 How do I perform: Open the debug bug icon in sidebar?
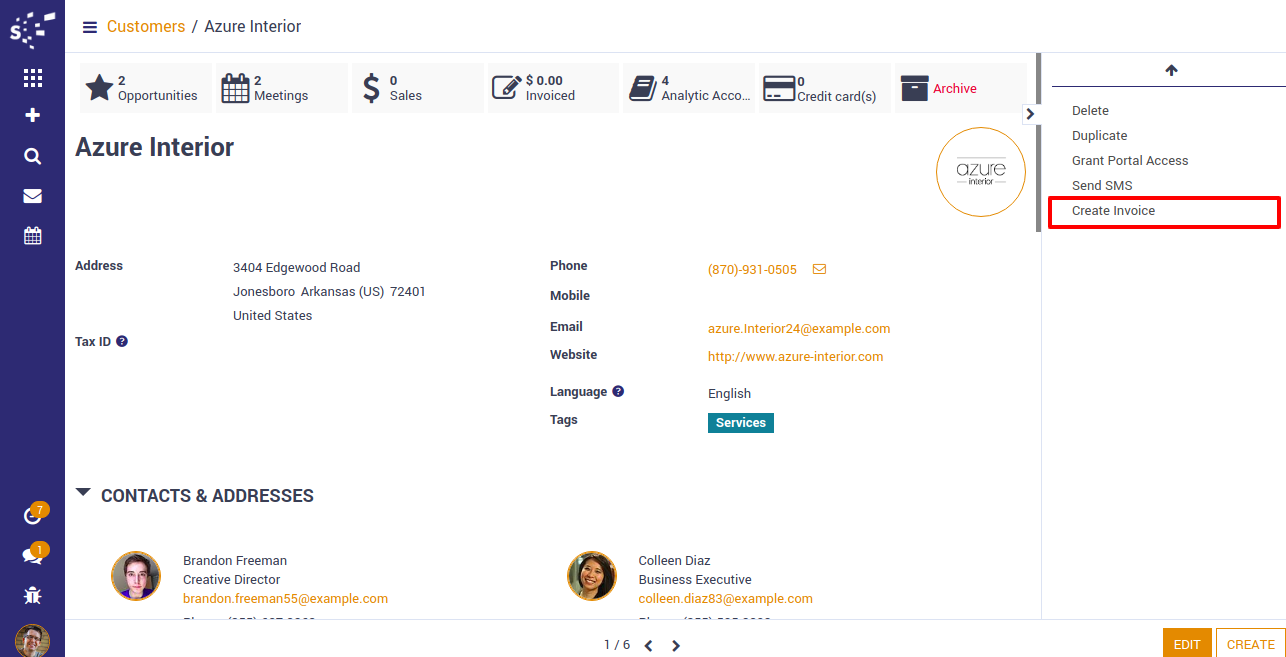(x=32, y=596)
